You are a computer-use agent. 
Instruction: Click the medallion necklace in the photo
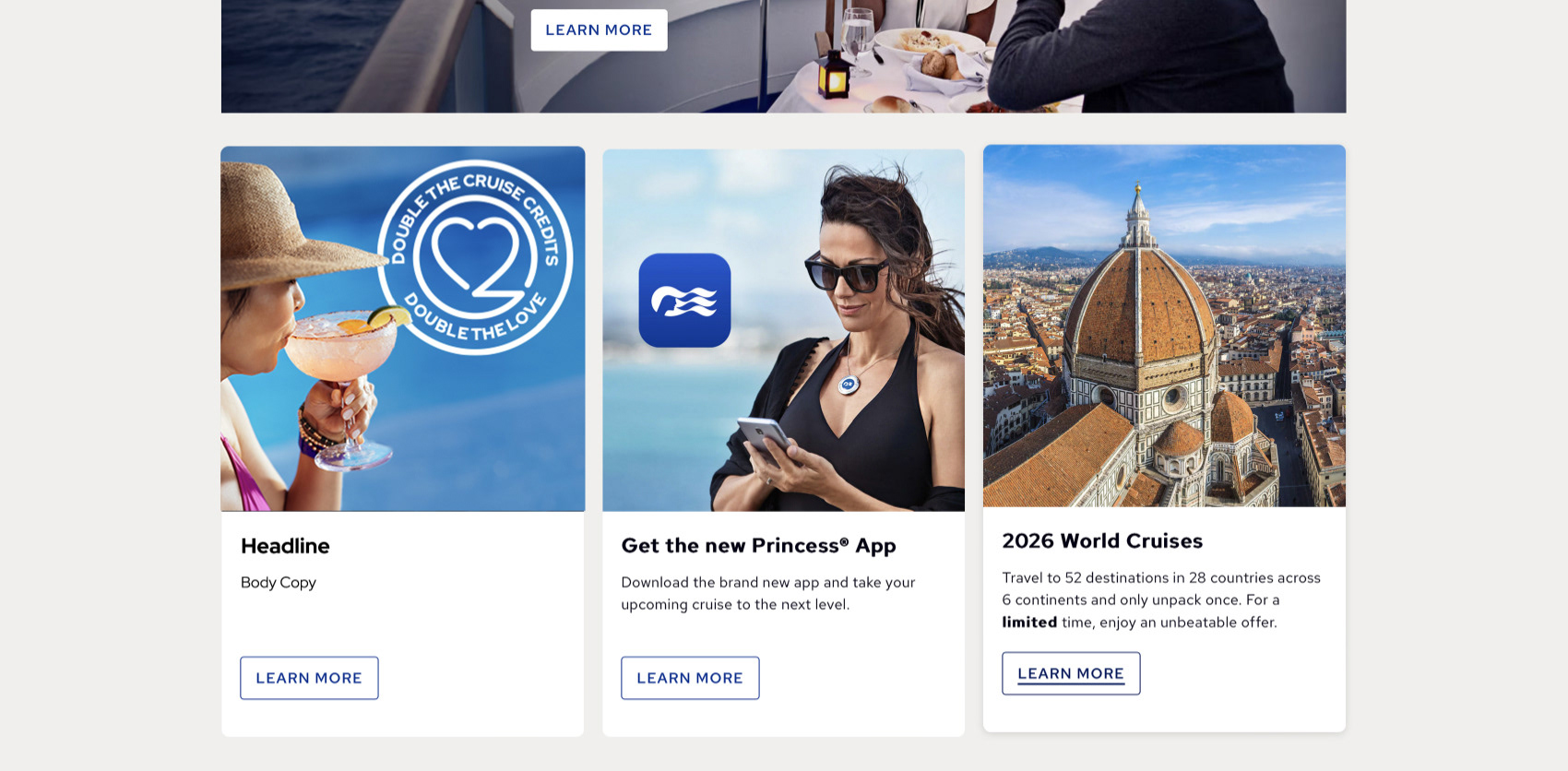point(848,384)
